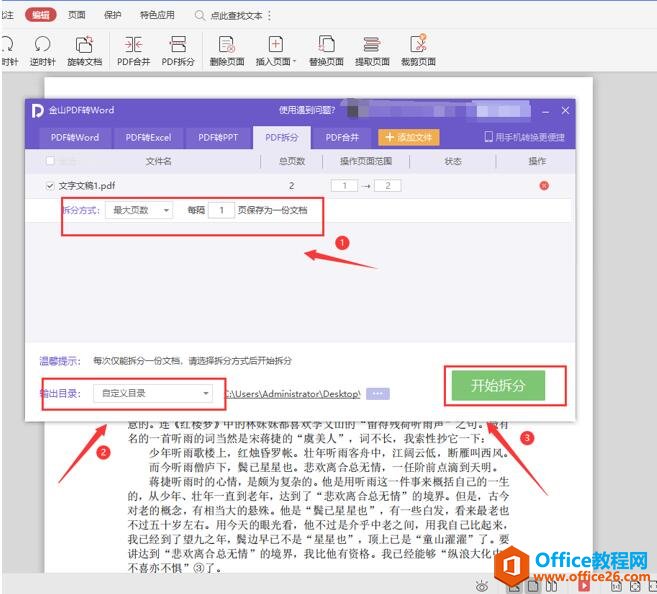This screenshot has width=657, height=594.
Task: Click 用手机转换更便捷 link
Action: [x=529, y=137]
